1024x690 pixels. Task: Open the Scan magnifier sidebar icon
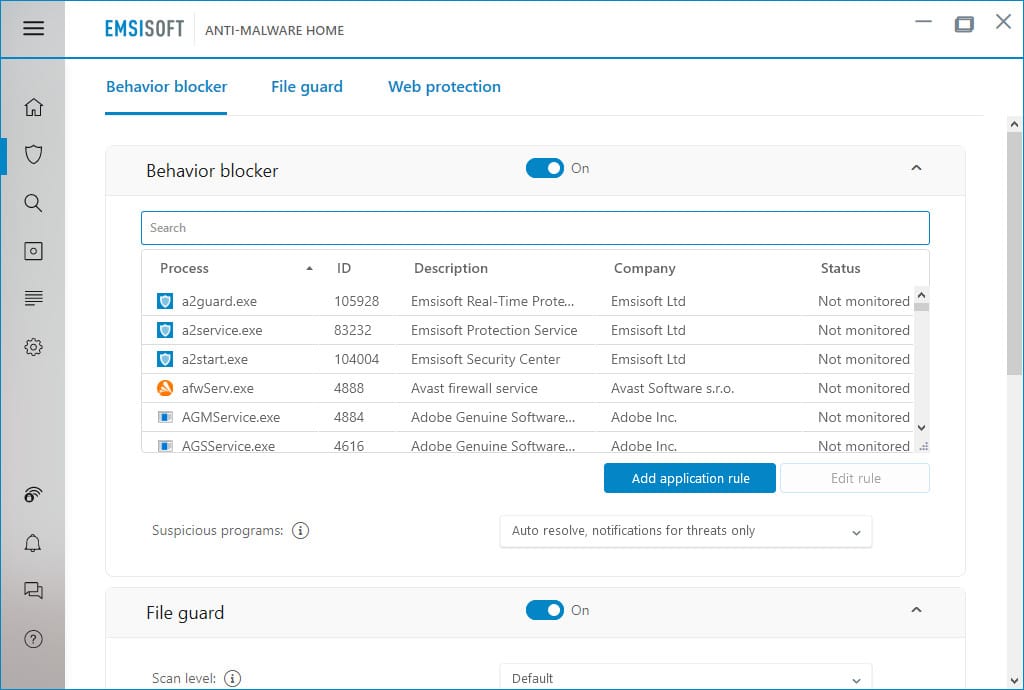pyautogui.click(x=33, y=203)
